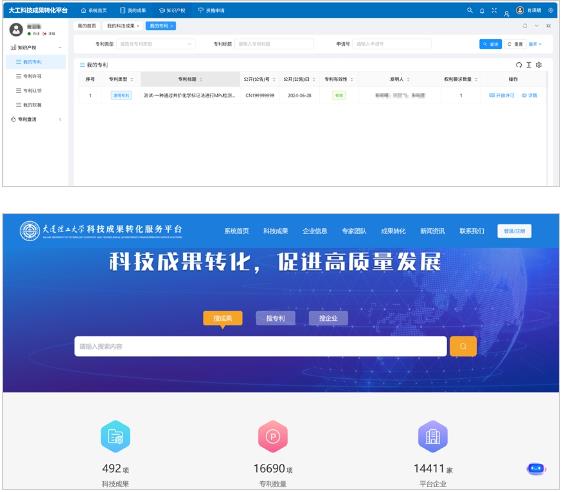Image resolution: width=562 pixels, height=492 pixels.
Task: Click sort icon on 专利有效性 column header
Action: [x=352, y=79]
